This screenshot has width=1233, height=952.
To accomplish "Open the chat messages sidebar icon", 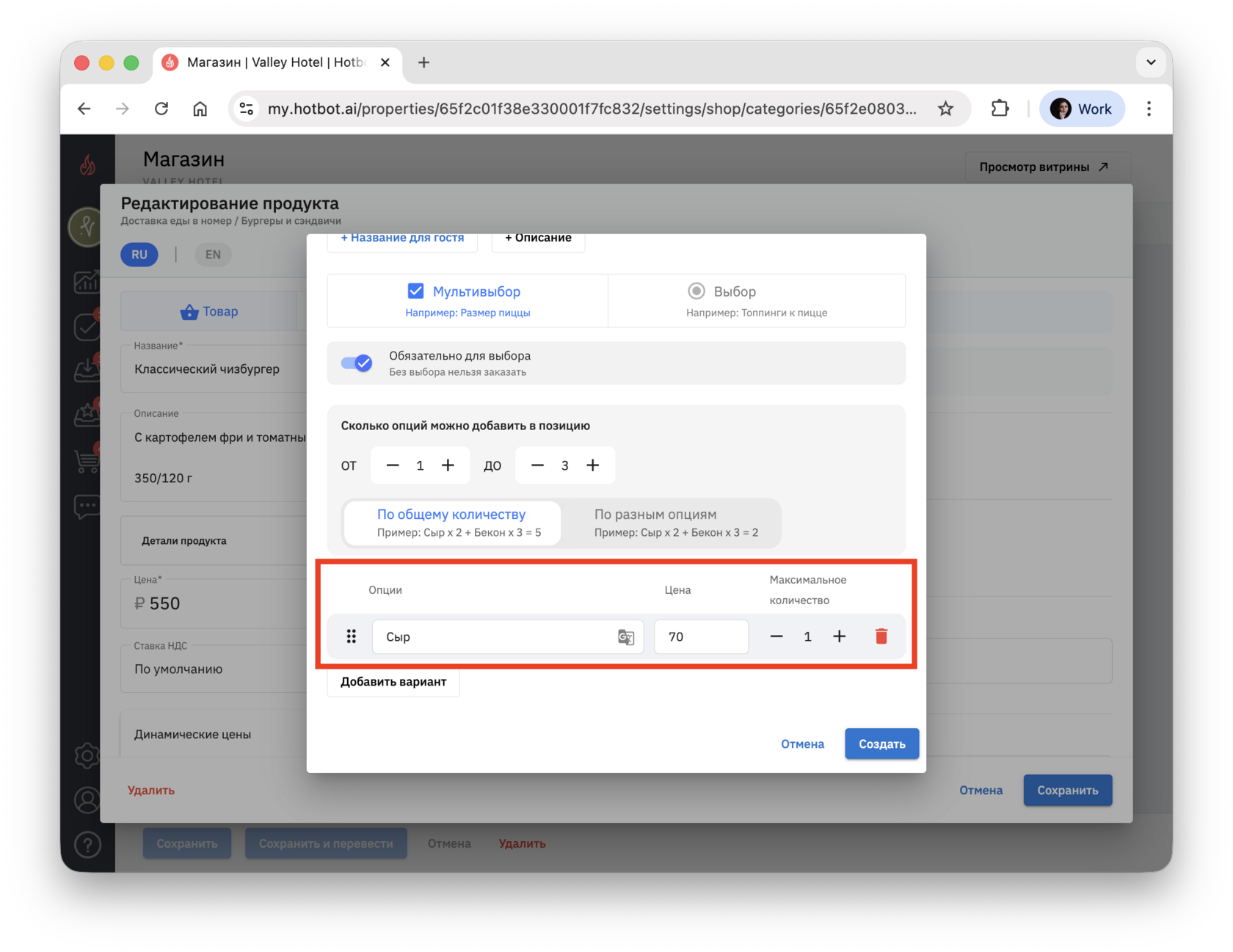I will [x=87, y=506].
